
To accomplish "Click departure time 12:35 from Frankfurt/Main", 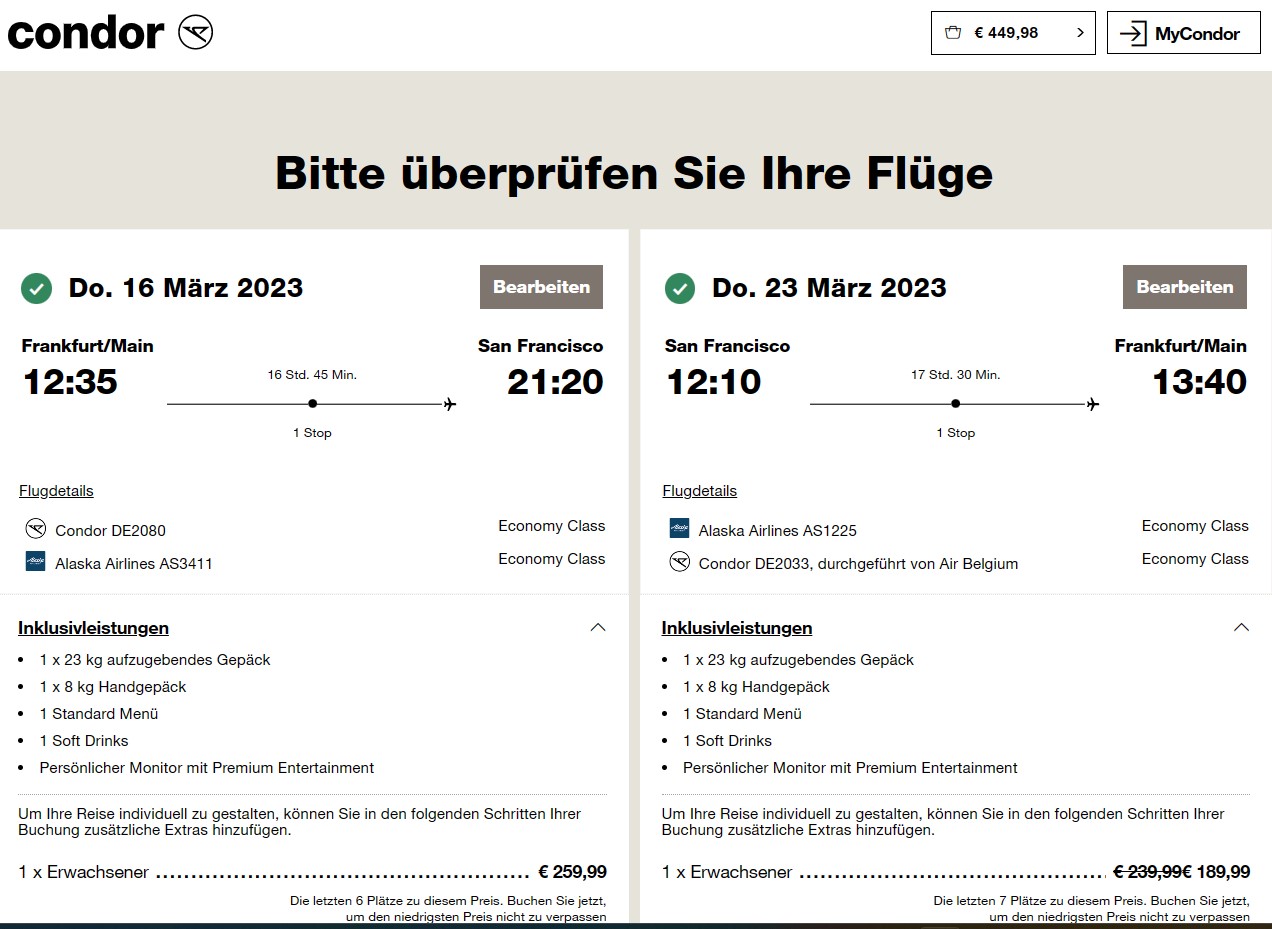I will point(70,382).
